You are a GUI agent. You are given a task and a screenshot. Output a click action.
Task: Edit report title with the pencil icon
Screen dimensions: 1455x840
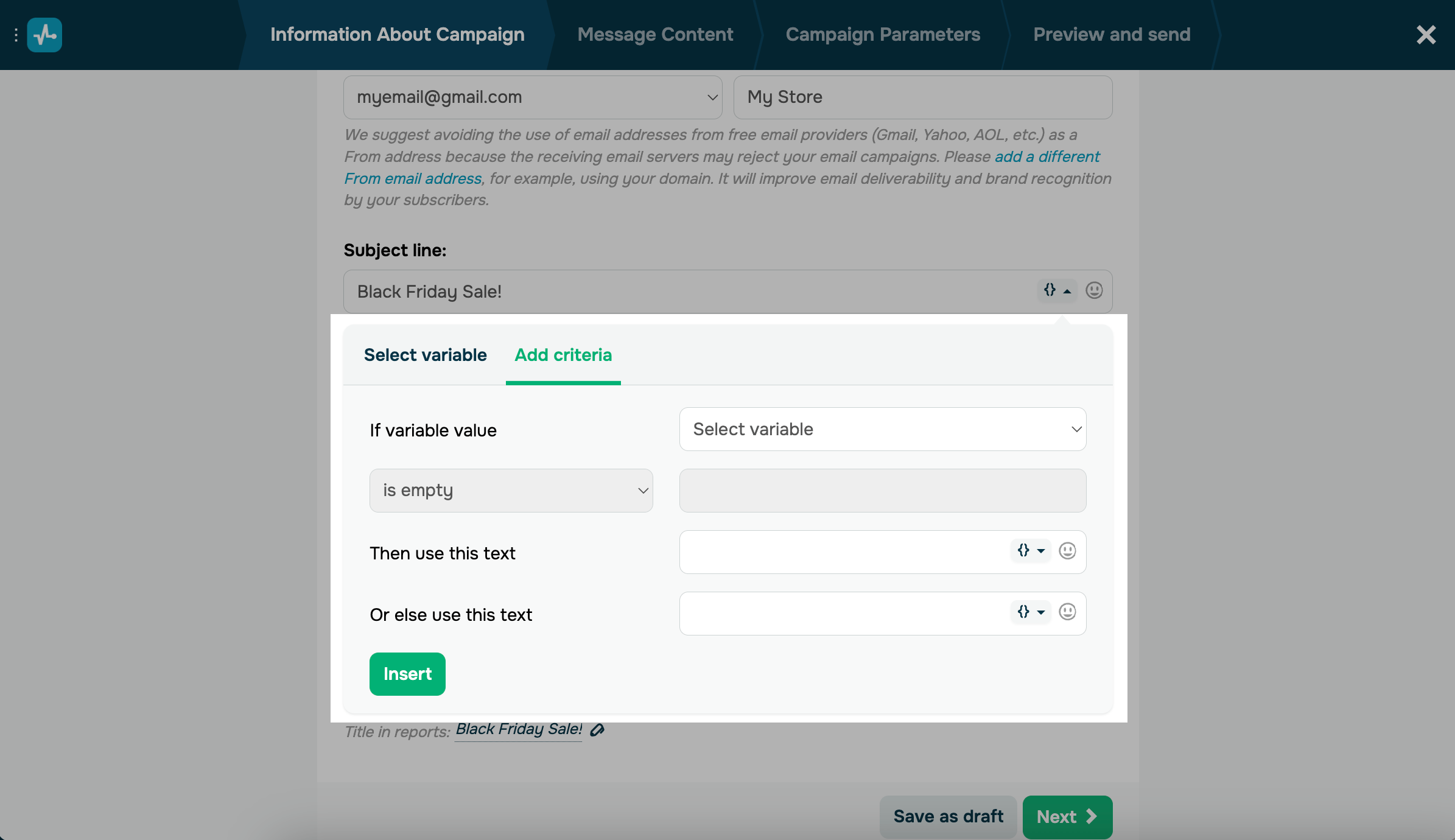click(x=597, y=730)
